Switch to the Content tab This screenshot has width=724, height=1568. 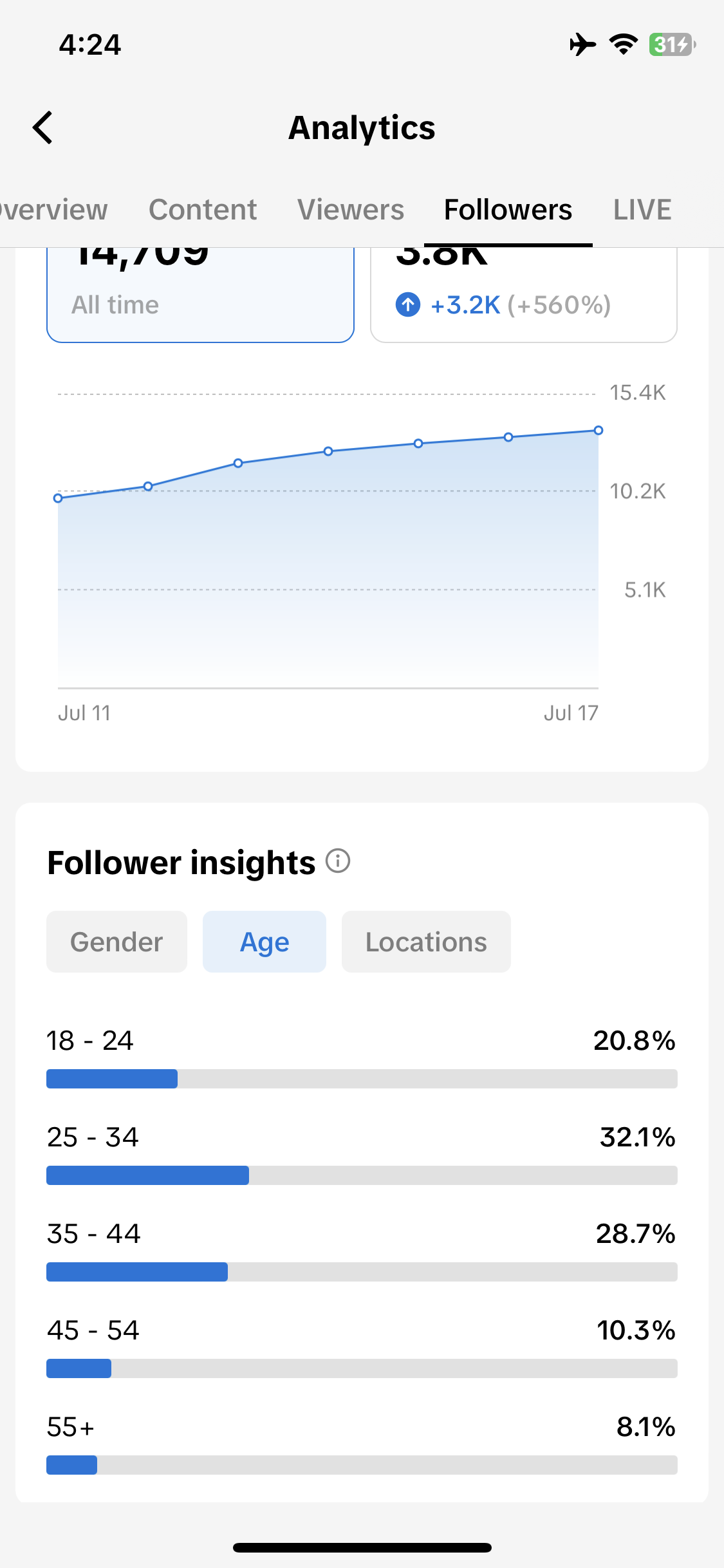pyautogui.click(x=203, y=210)
